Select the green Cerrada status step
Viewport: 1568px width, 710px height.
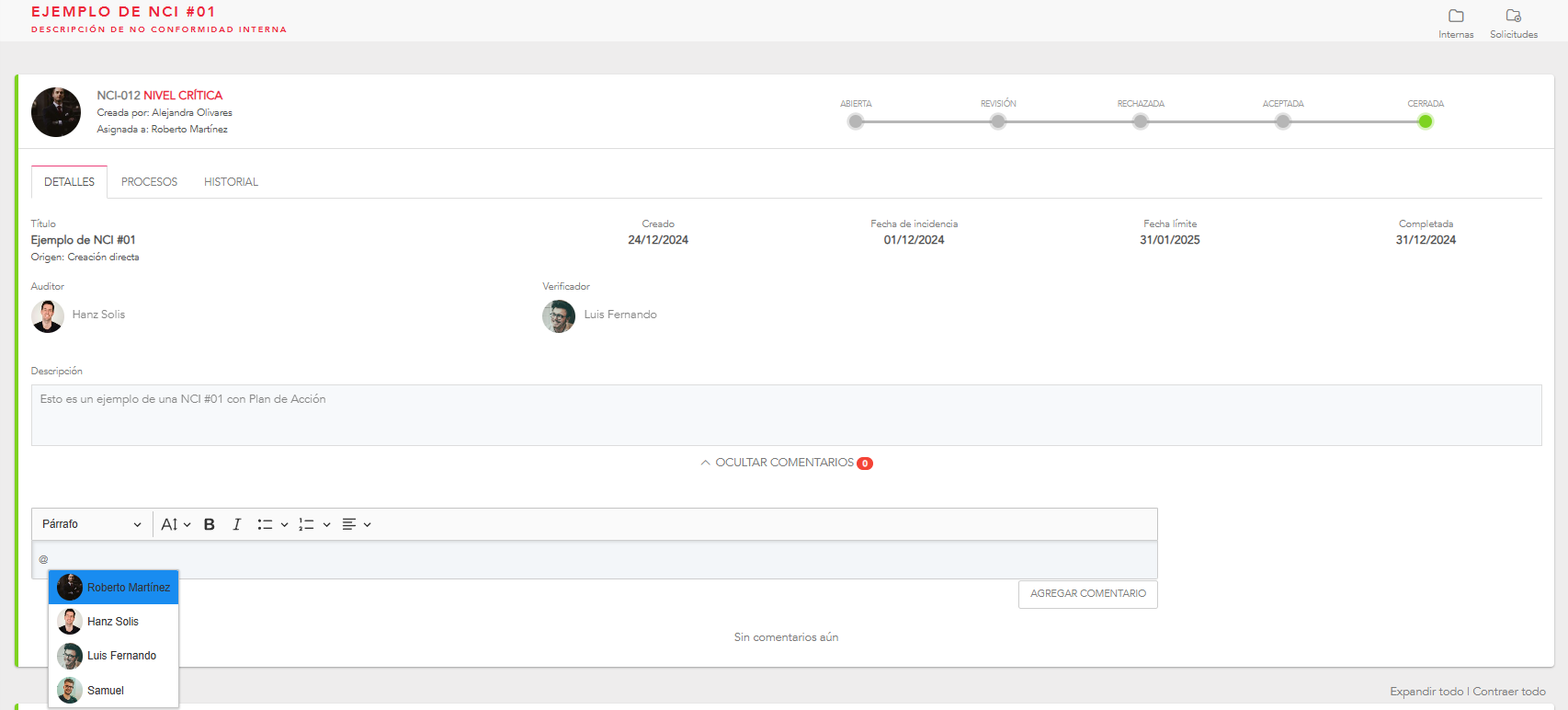[x=1425, y=121]
